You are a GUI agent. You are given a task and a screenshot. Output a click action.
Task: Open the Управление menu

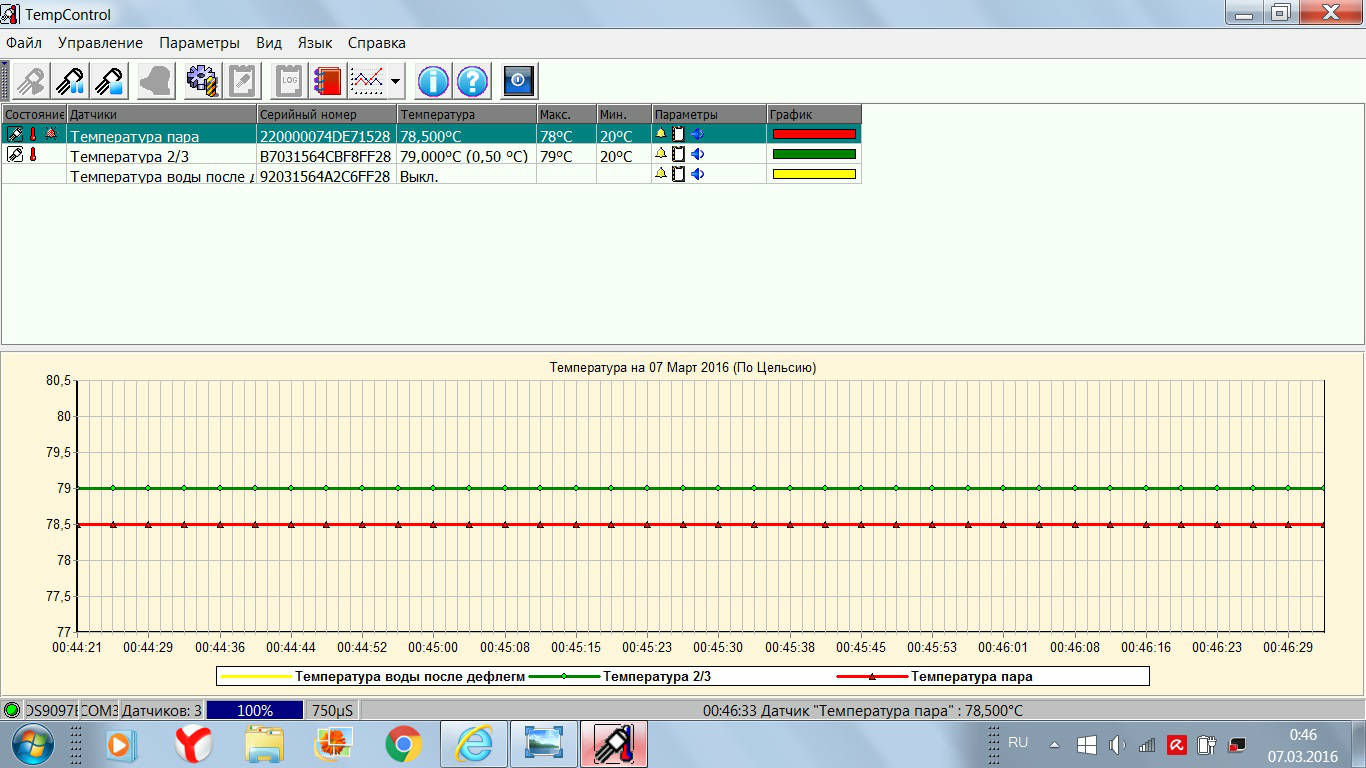(x=100, y=43)
